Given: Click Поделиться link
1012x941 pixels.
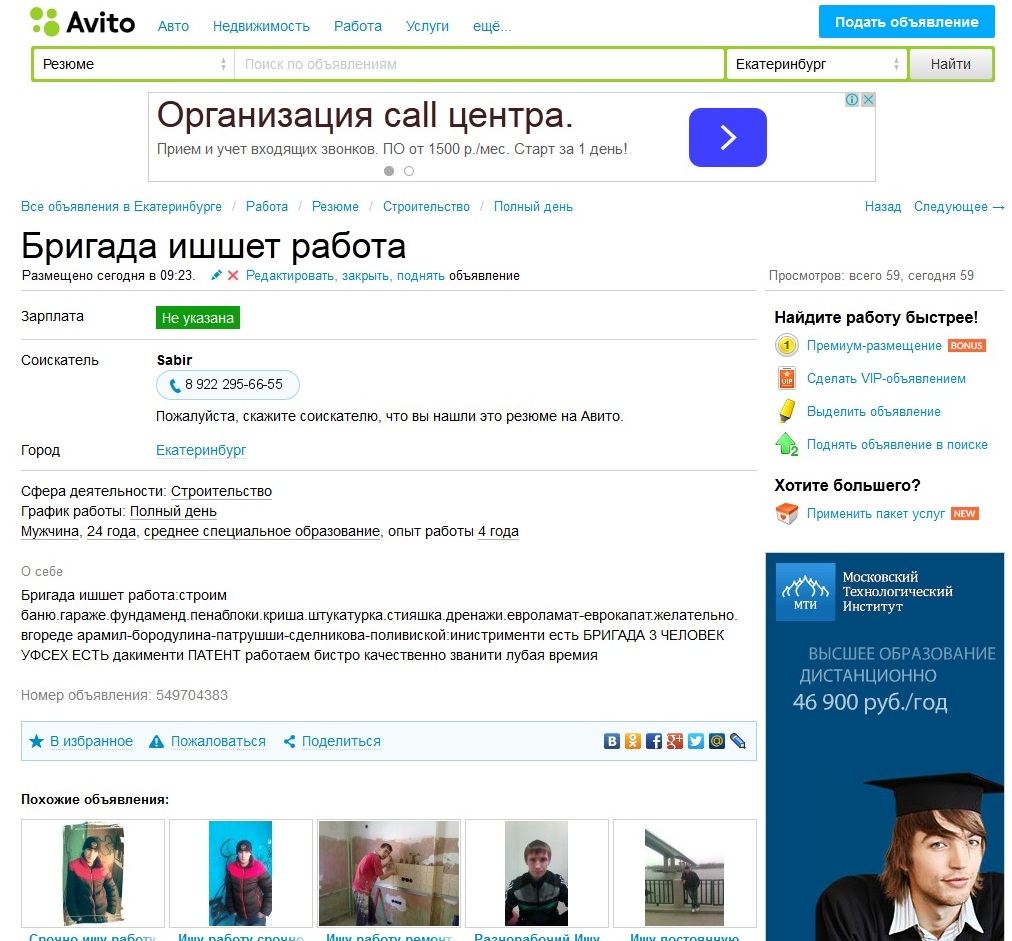Looking at the screenshot, I should [341, 741].
